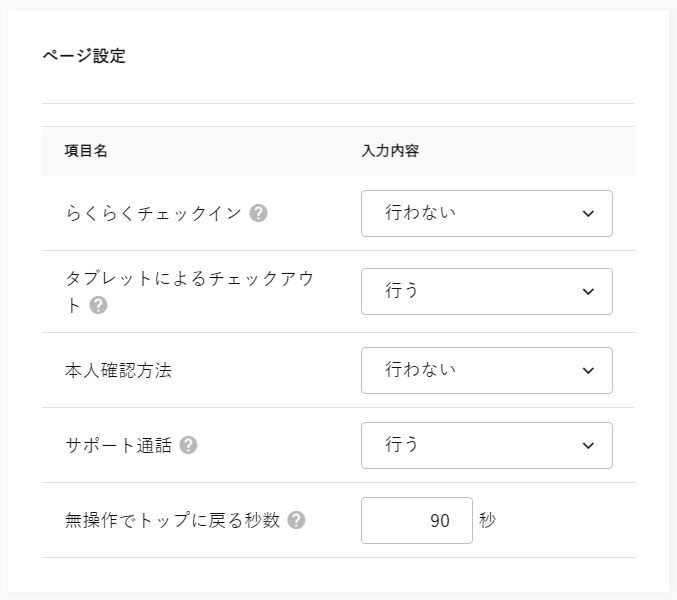Click the 秒 unit label
This screenshot has height=600, width=677.
[x=487, y=520]
